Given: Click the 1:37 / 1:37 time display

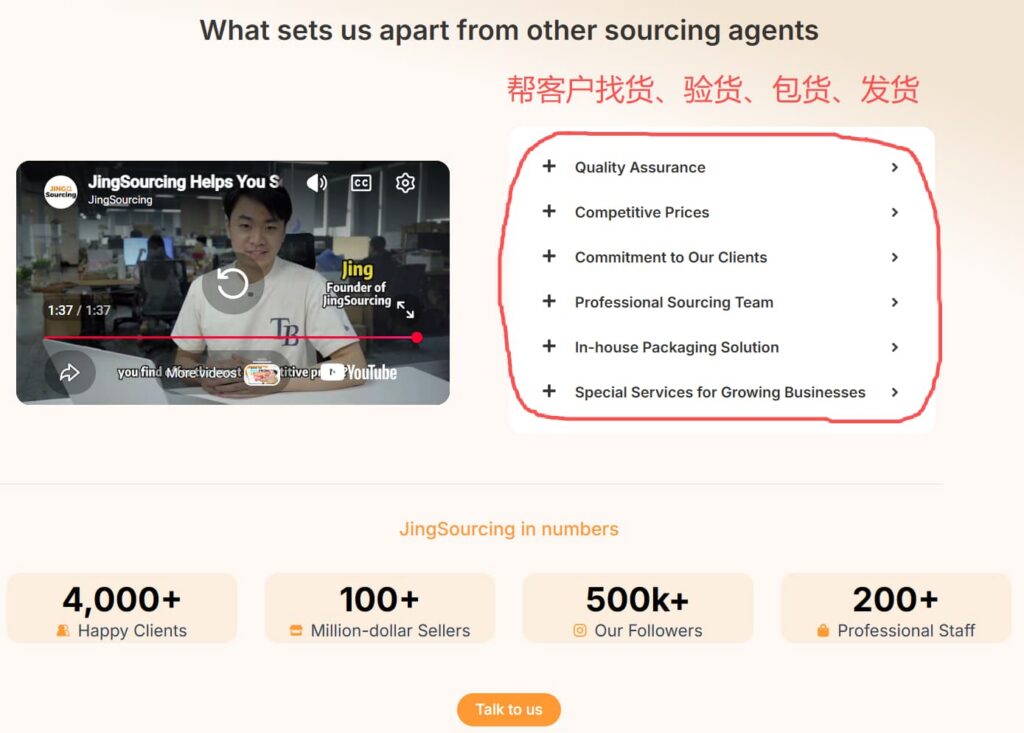Looking at the screenshot, I should (79, 310).
